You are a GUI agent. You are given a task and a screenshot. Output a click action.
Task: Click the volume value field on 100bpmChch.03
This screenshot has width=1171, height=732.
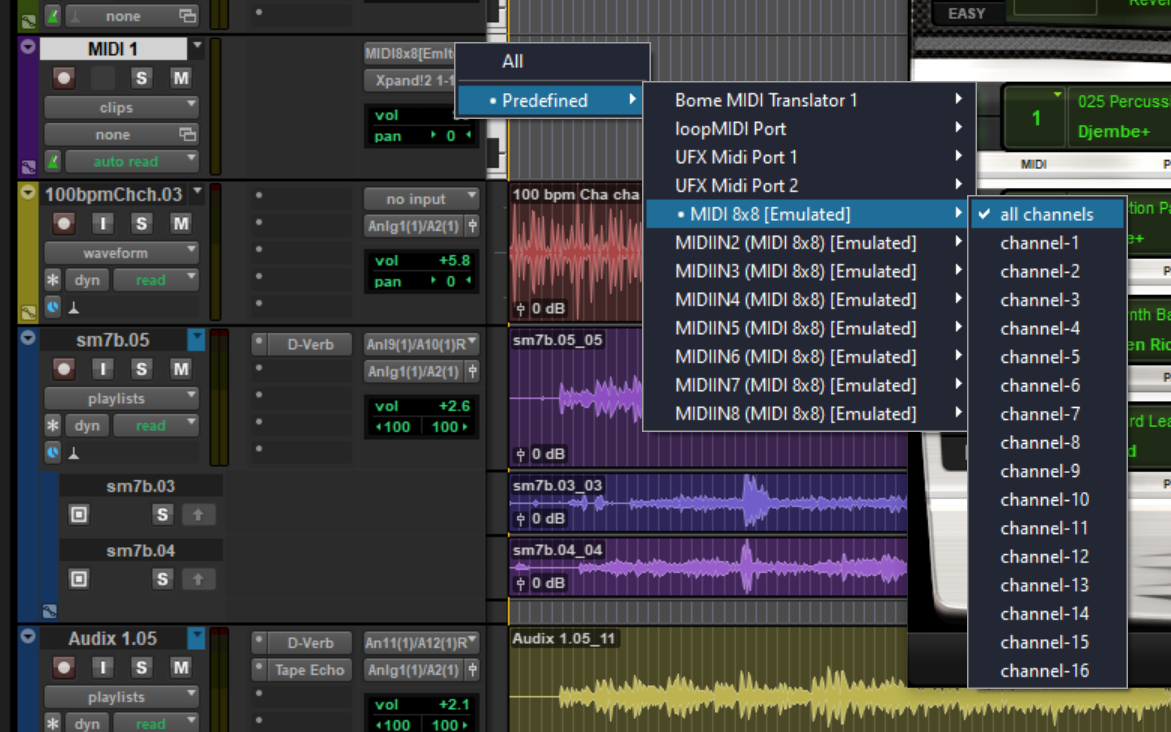[452, 260]
